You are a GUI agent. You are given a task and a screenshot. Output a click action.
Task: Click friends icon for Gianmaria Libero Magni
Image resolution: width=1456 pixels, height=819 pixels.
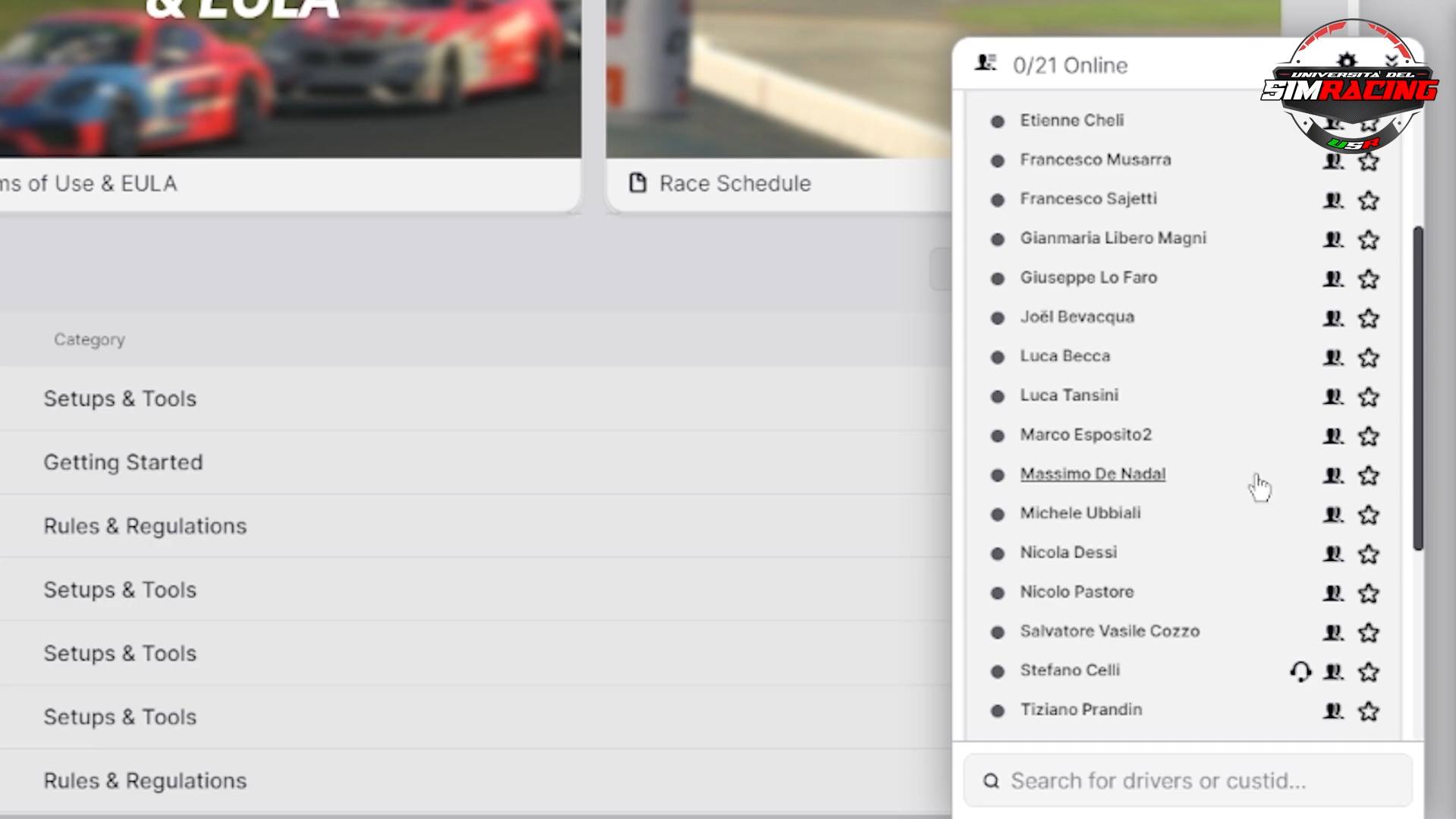click(1333, 240)
